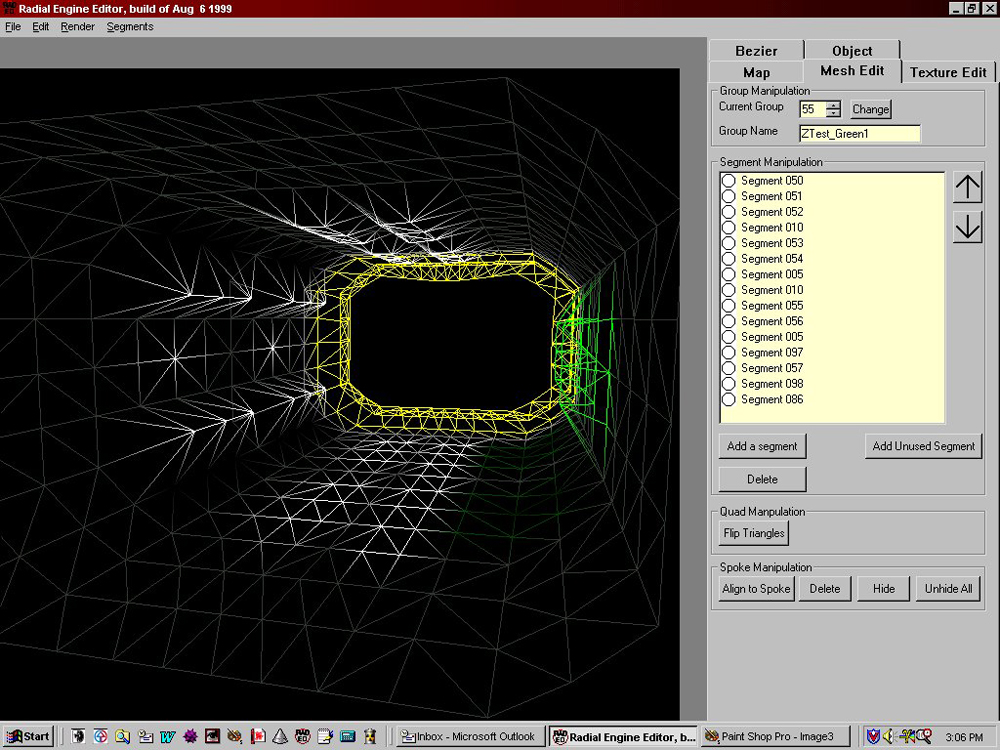The width and height of the screenshot is (1000, 750).
Task: Open the folder with magnifier quick launch icon
Action: [122, 737]
